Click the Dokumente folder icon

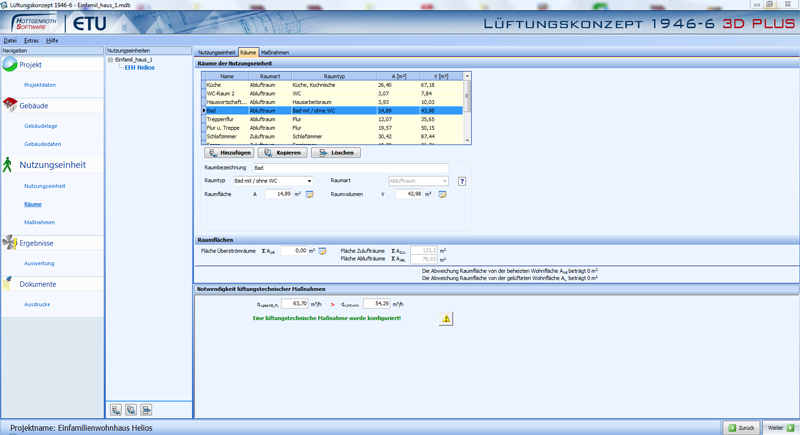point(7,283)
